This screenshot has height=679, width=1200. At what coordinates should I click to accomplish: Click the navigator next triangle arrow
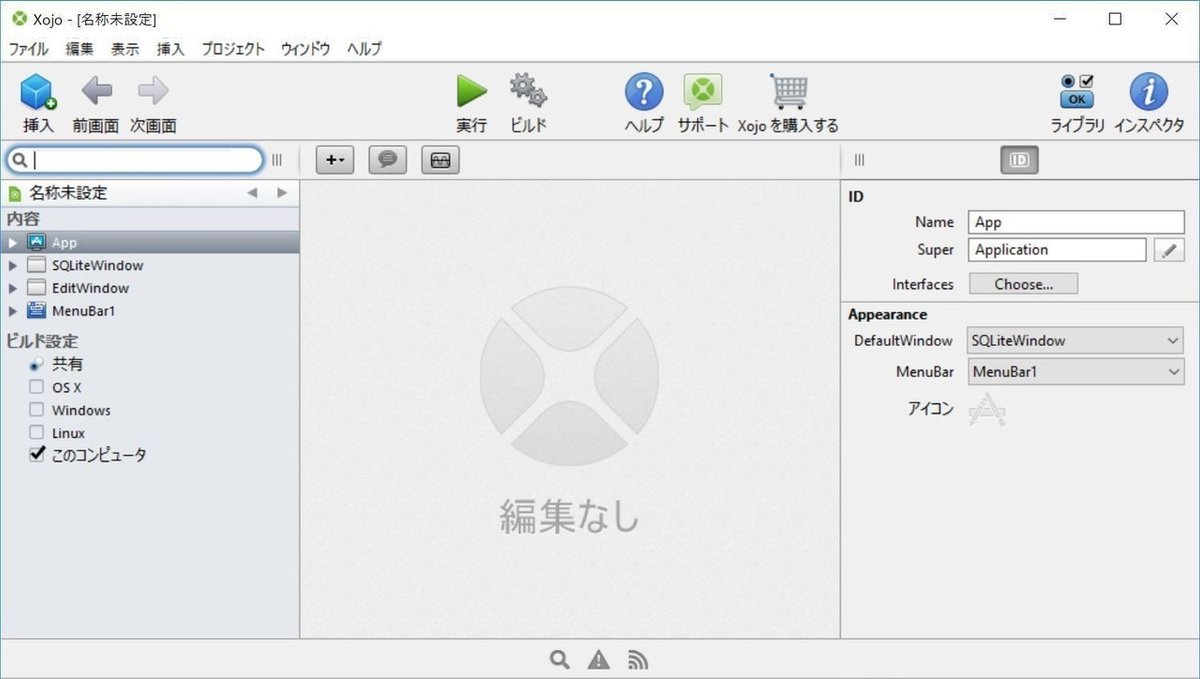click(282, 193)
